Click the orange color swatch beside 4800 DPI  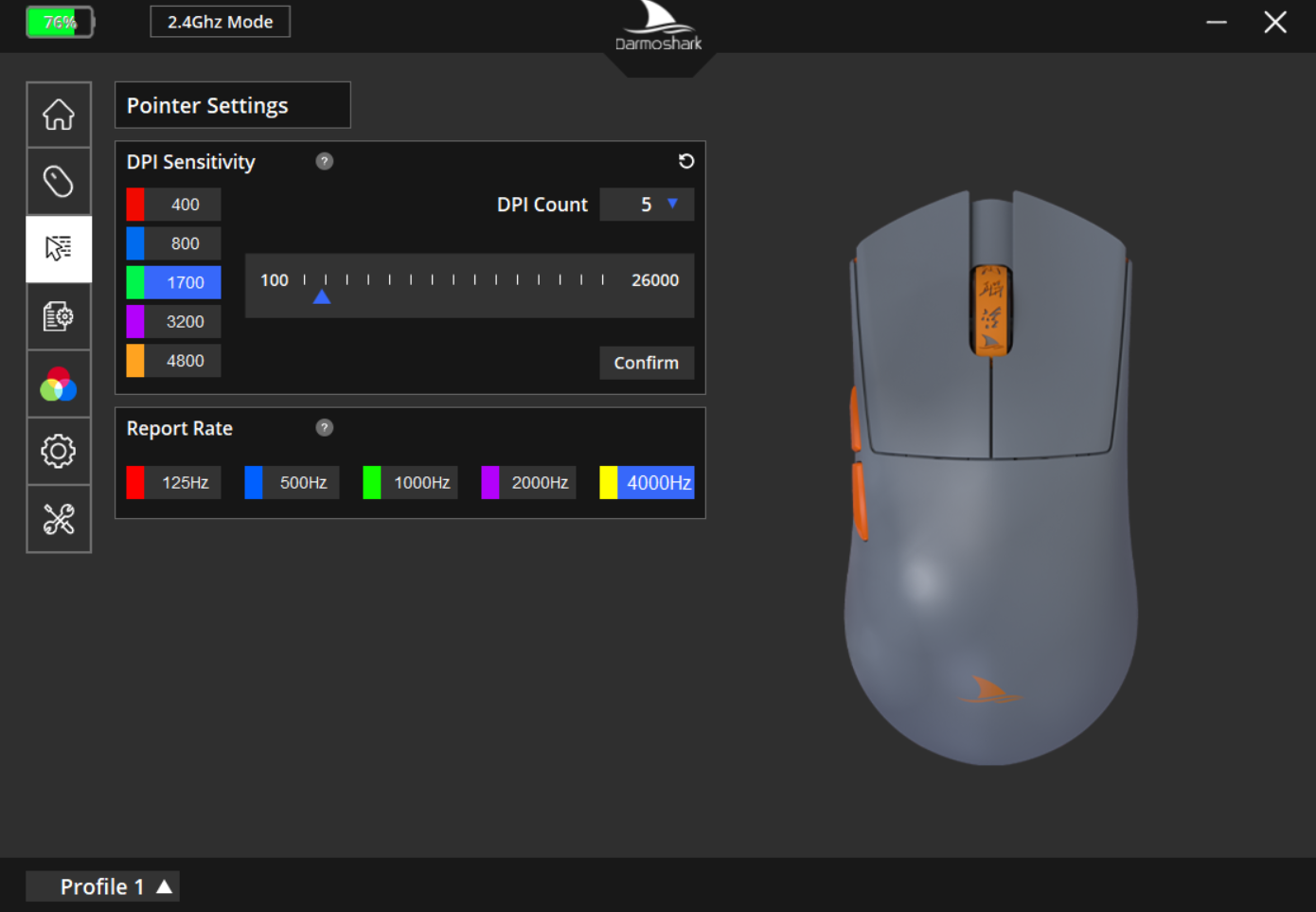pos(135,361)
